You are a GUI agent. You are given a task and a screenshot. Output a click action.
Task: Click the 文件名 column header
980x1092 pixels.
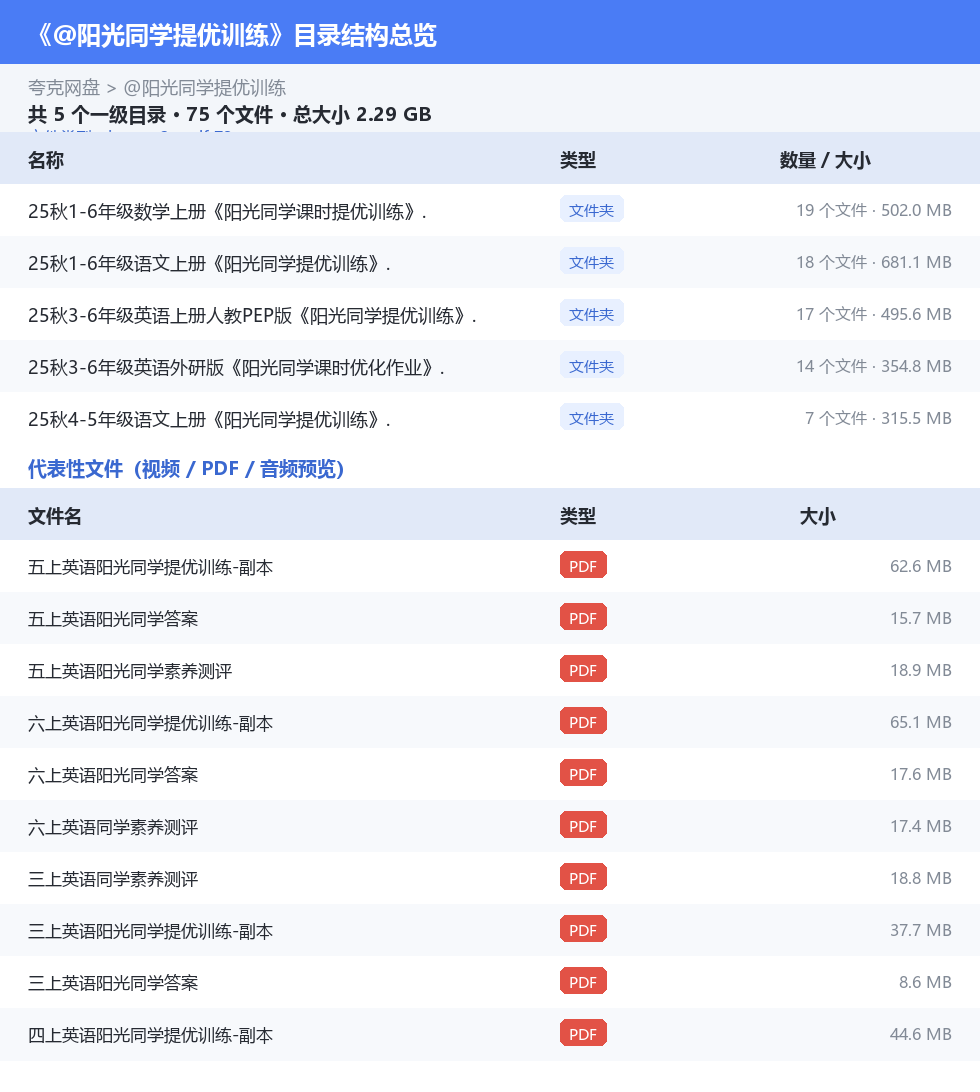tap(54, 516)
